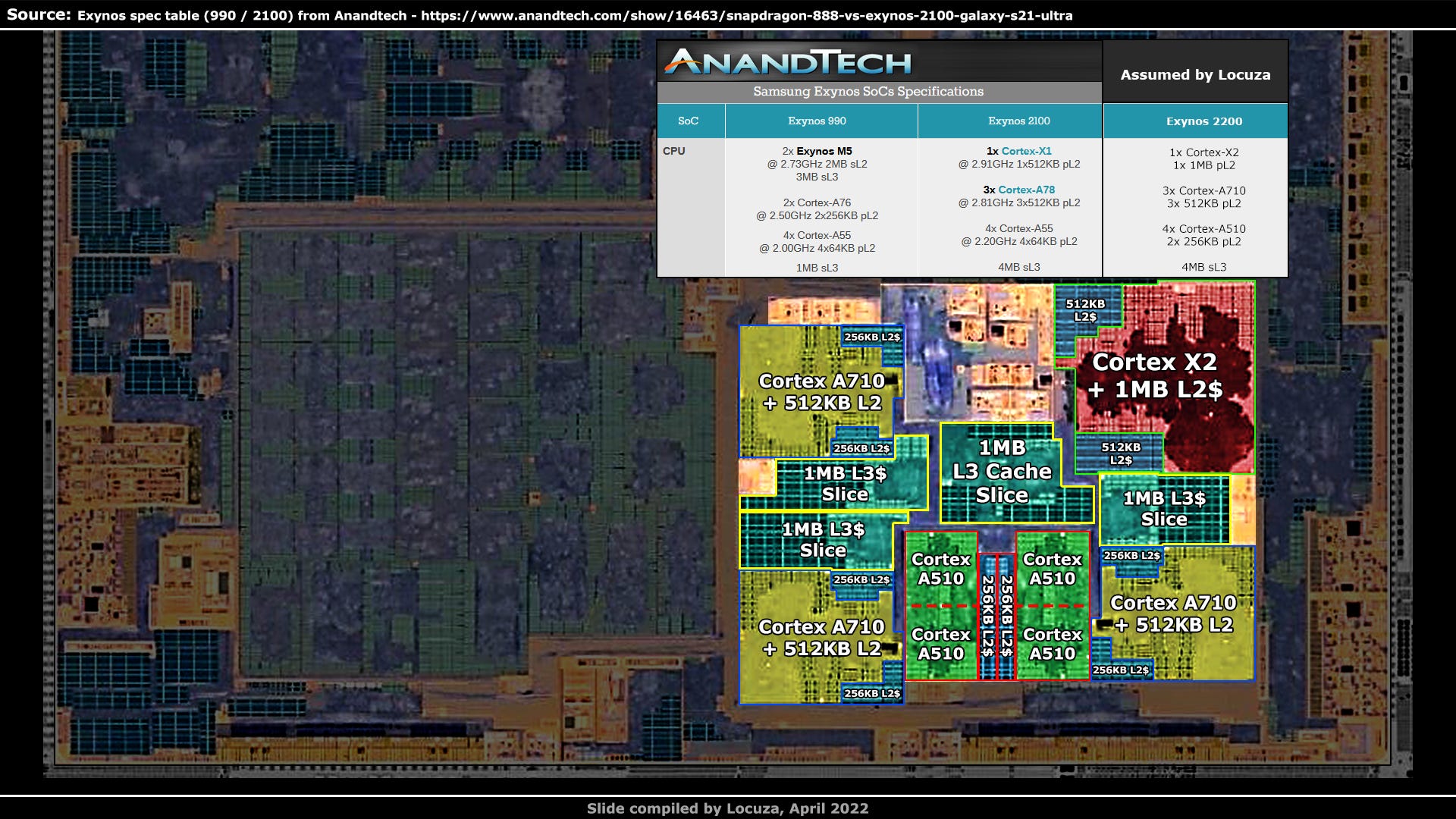Click '@ 2.81GHz 3x512KB pL2' text

pos(1018,202)
